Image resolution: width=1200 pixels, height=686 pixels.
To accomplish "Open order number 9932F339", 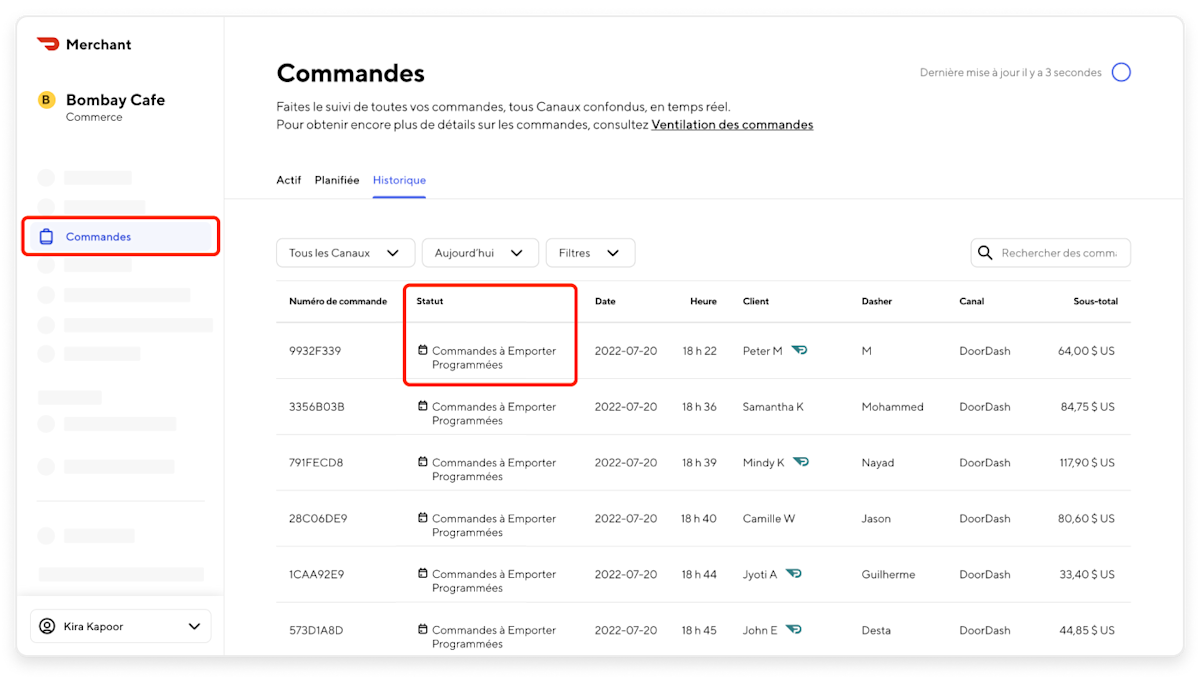I will [x=315, y=351].
